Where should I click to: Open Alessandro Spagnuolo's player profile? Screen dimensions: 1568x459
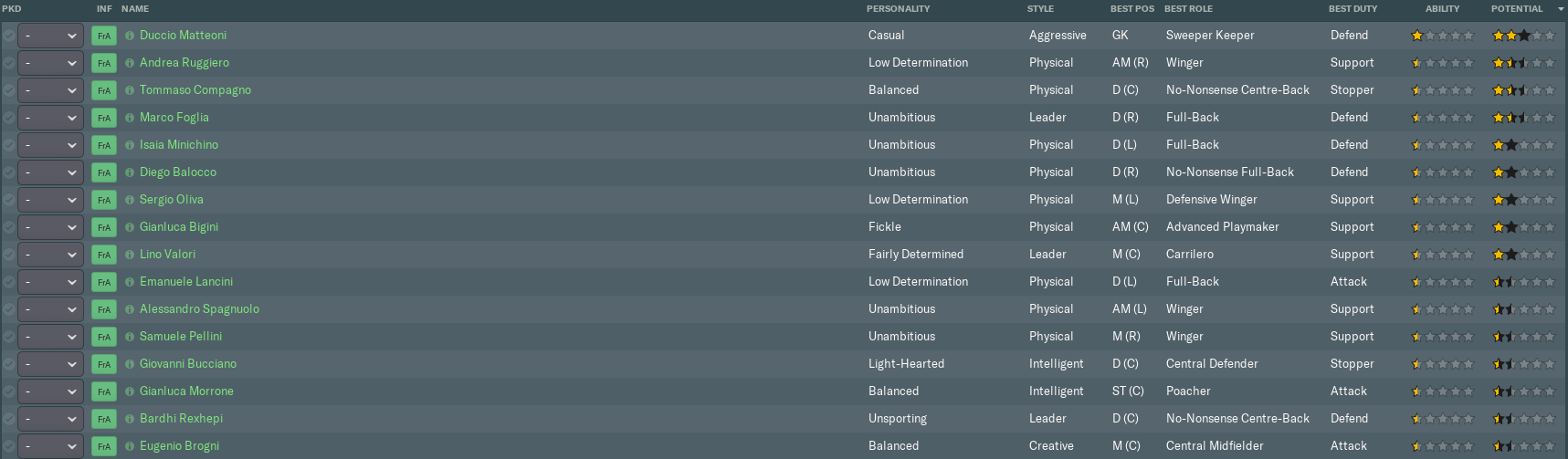[199, 309]
